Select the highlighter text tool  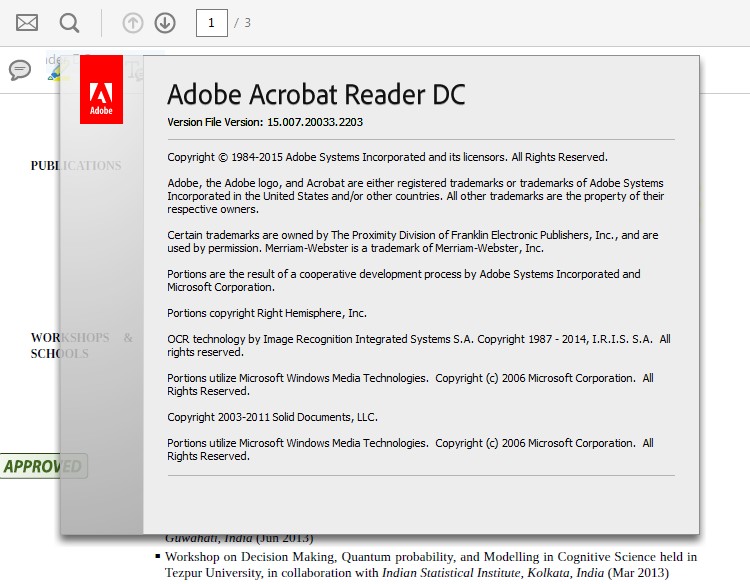(57, 71)
